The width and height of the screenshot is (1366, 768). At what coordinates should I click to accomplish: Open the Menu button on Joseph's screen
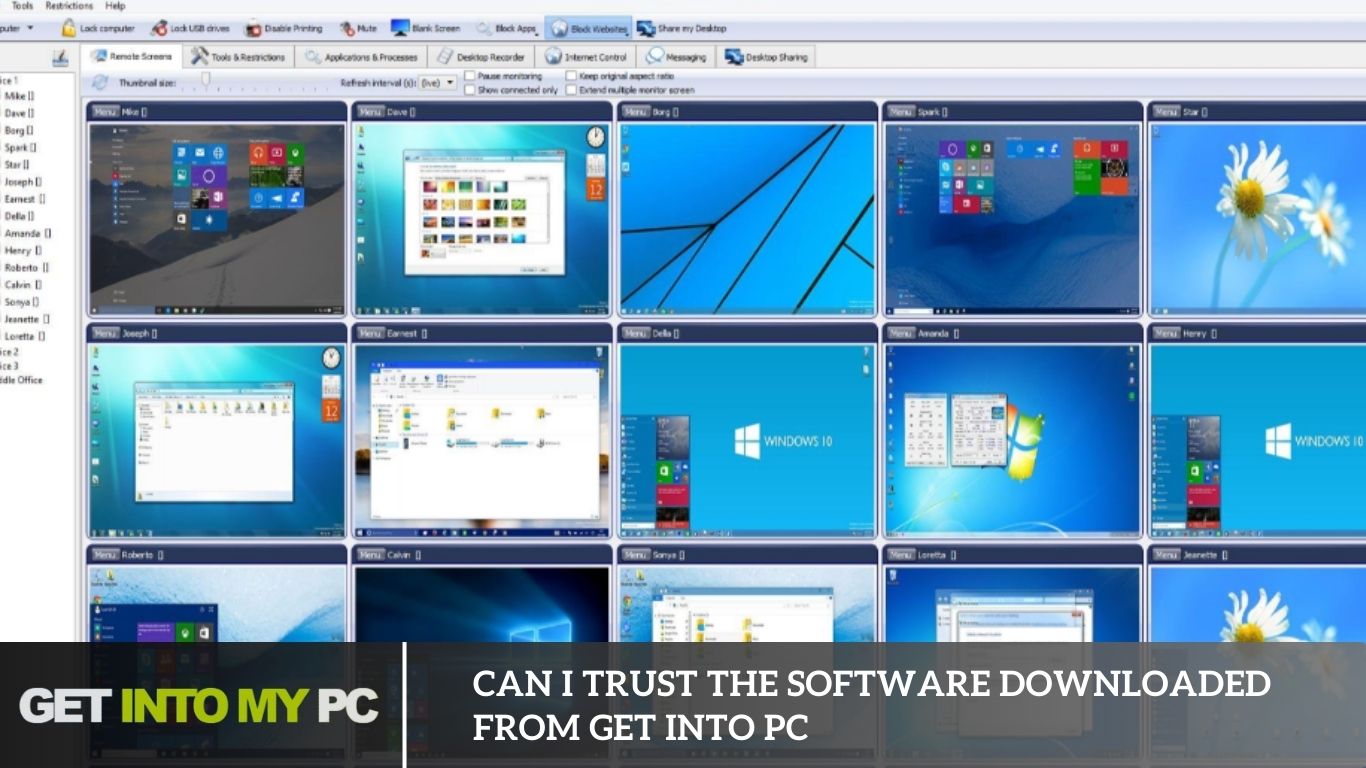pos(105,333)
